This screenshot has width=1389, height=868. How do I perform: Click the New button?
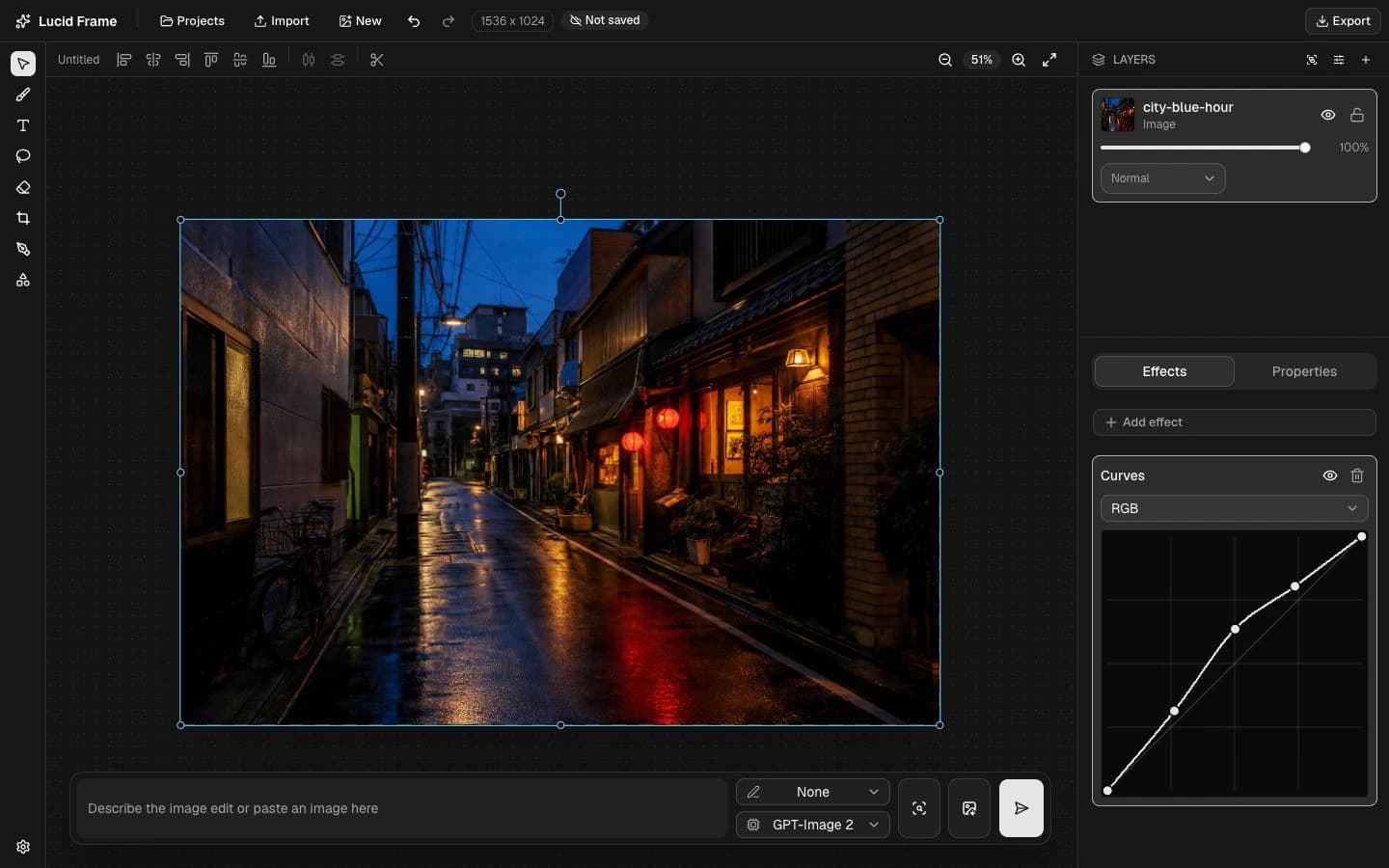(360, 20)
